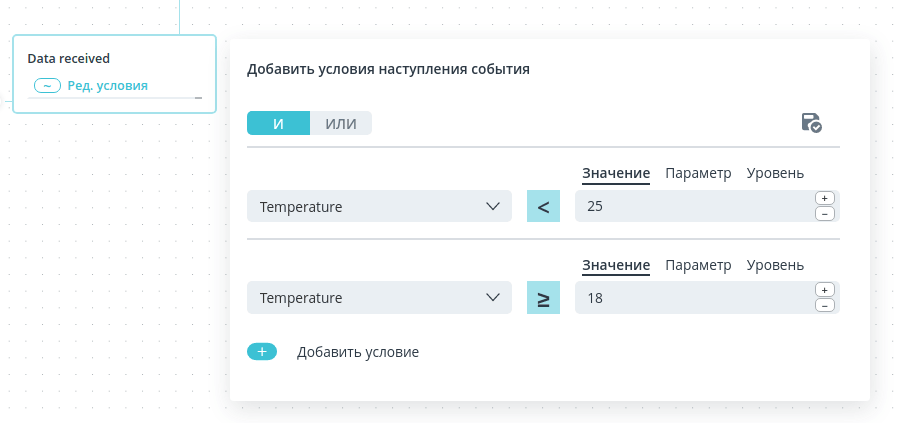Viewport: 897px width, 423px height.
Task: Select the И logic toggle
Action: click(279, 123)
